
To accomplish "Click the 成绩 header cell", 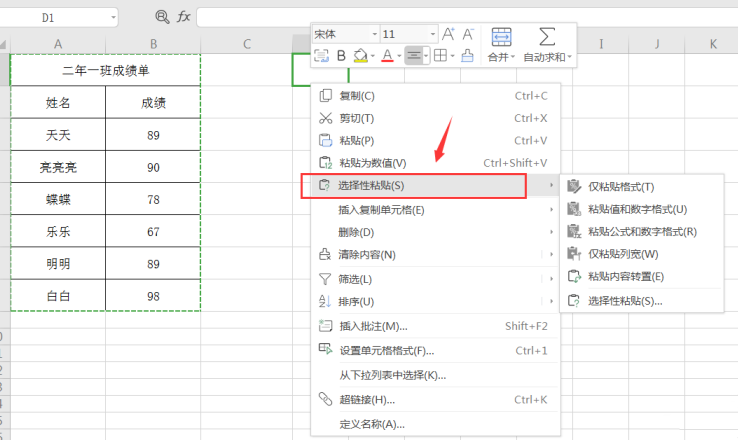I will coord(153,103).
